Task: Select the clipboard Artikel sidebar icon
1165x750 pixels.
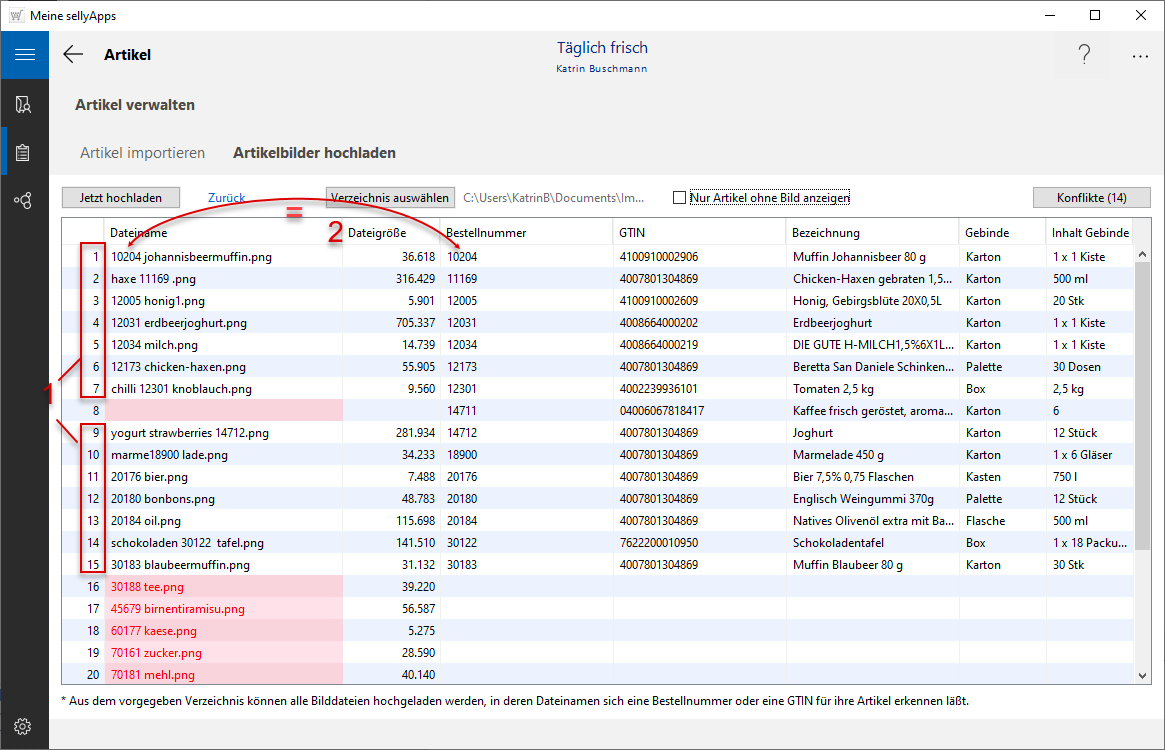Action: pyautogui.click(x=24, y=153)
